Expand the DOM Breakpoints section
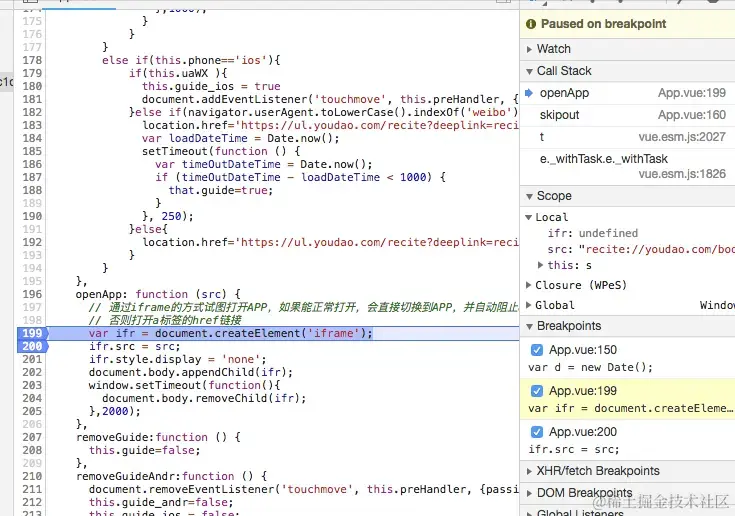This screenshot has height=516, width=735. pos(529,493)
